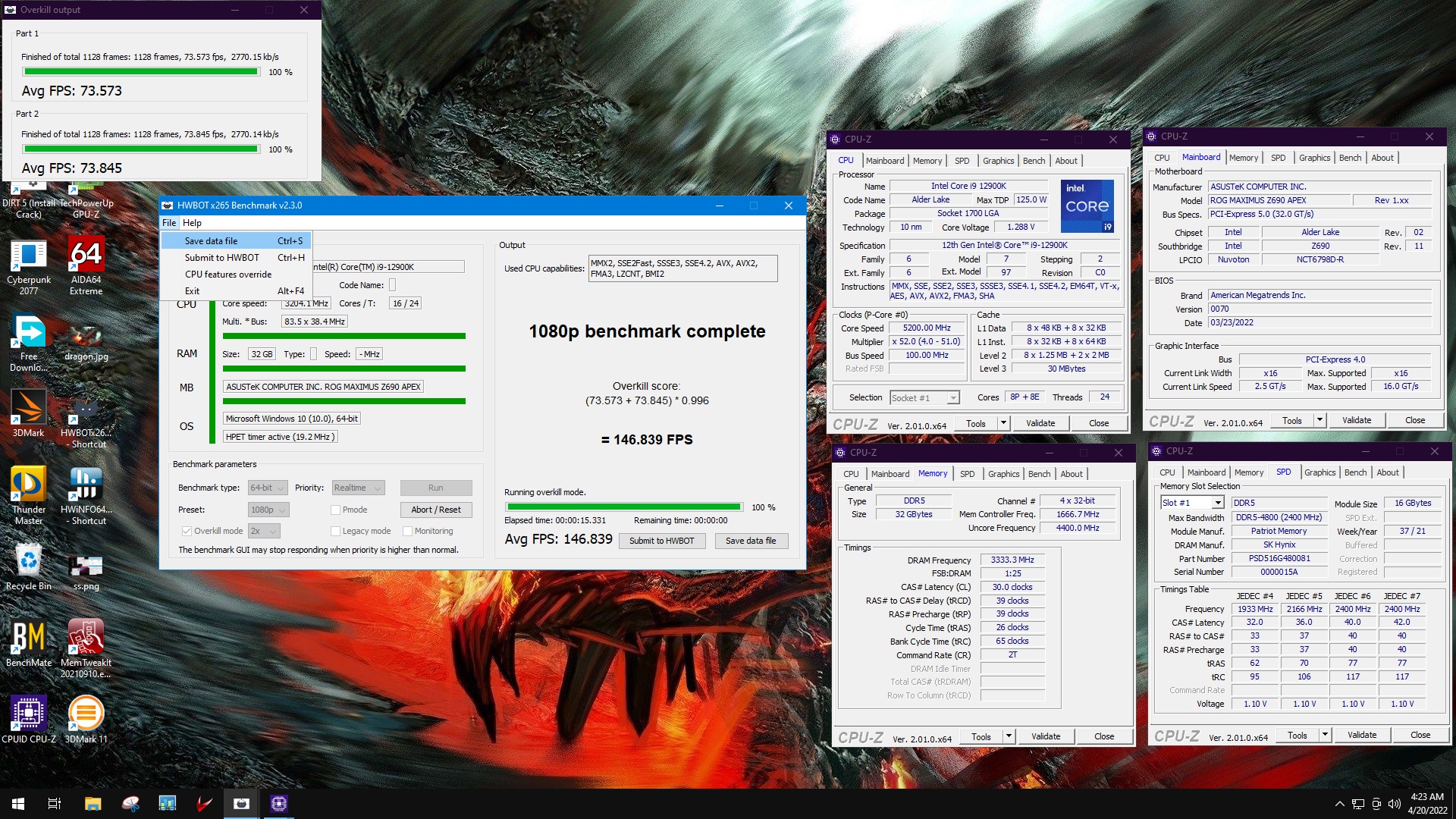Expand Tools arrow in CPU-Z Mainboard window

(x=1319, y=420)
